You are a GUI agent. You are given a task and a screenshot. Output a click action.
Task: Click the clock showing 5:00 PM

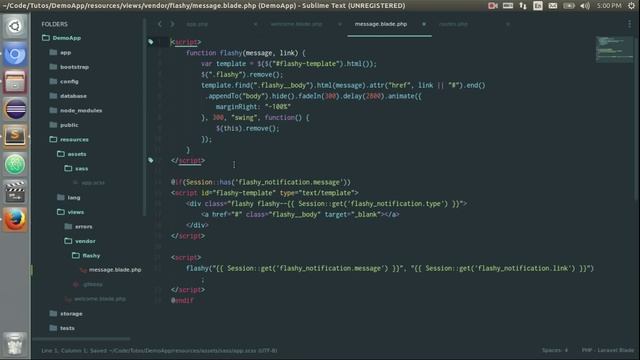click(x=609, y=6)
